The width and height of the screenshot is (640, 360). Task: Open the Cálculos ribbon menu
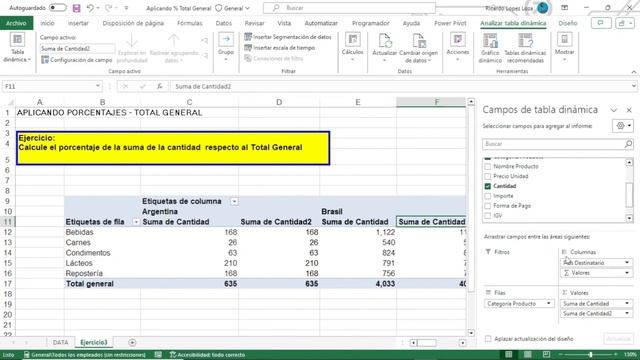(x=352, y=48)
